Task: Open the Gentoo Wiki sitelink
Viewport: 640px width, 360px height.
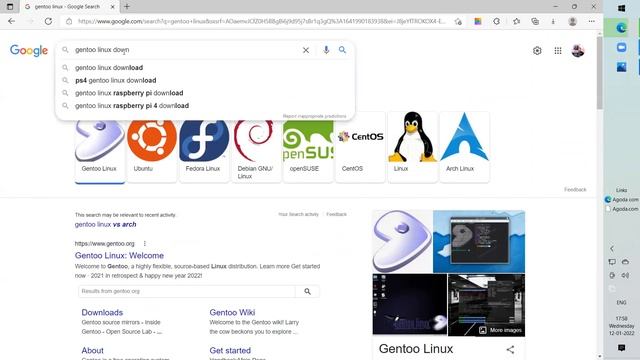Action: 232,312
